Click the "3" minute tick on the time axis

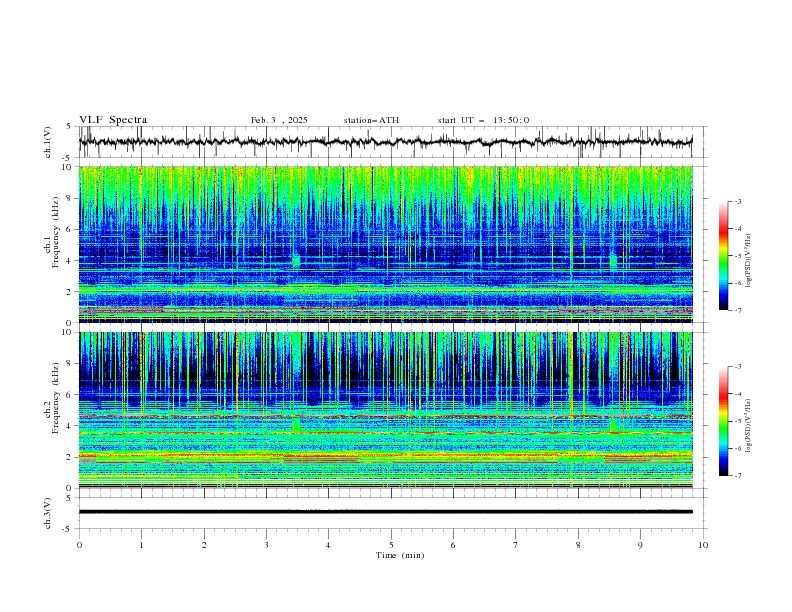click(266, 545)
